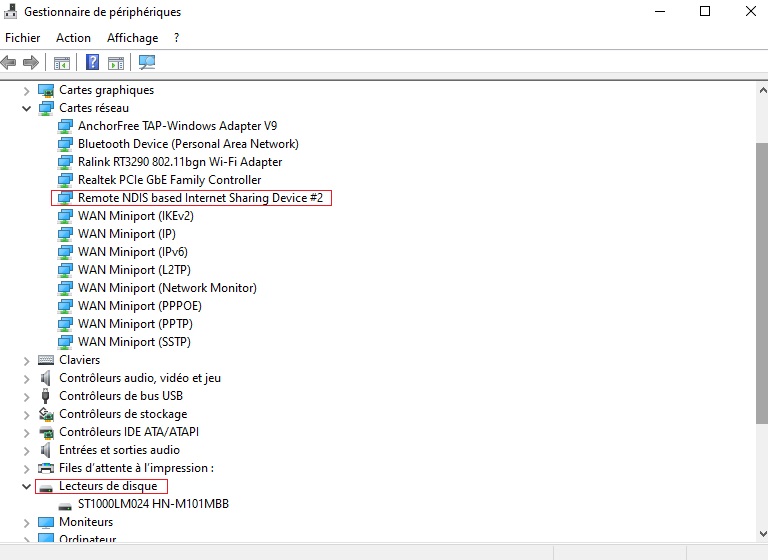This screenshot has width=768, height=560.
Task: Expand the Contrôleurs IDE ATA/ATAPI node
Action: click(26, 433)
